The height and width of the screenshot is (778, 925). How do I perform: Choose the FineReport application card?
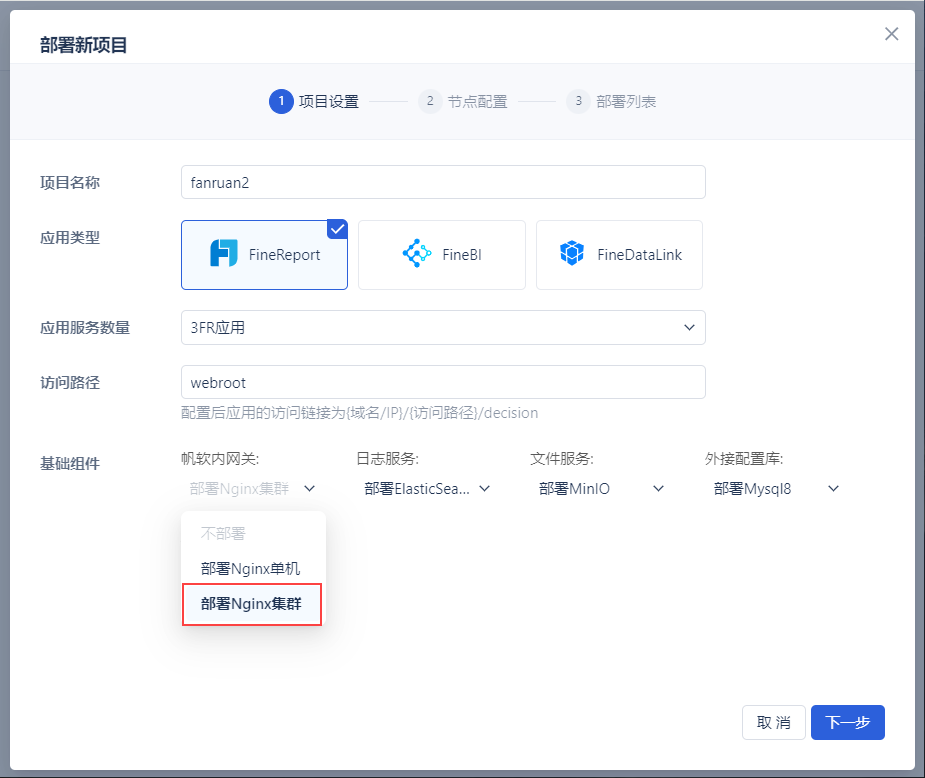[264, 255]
